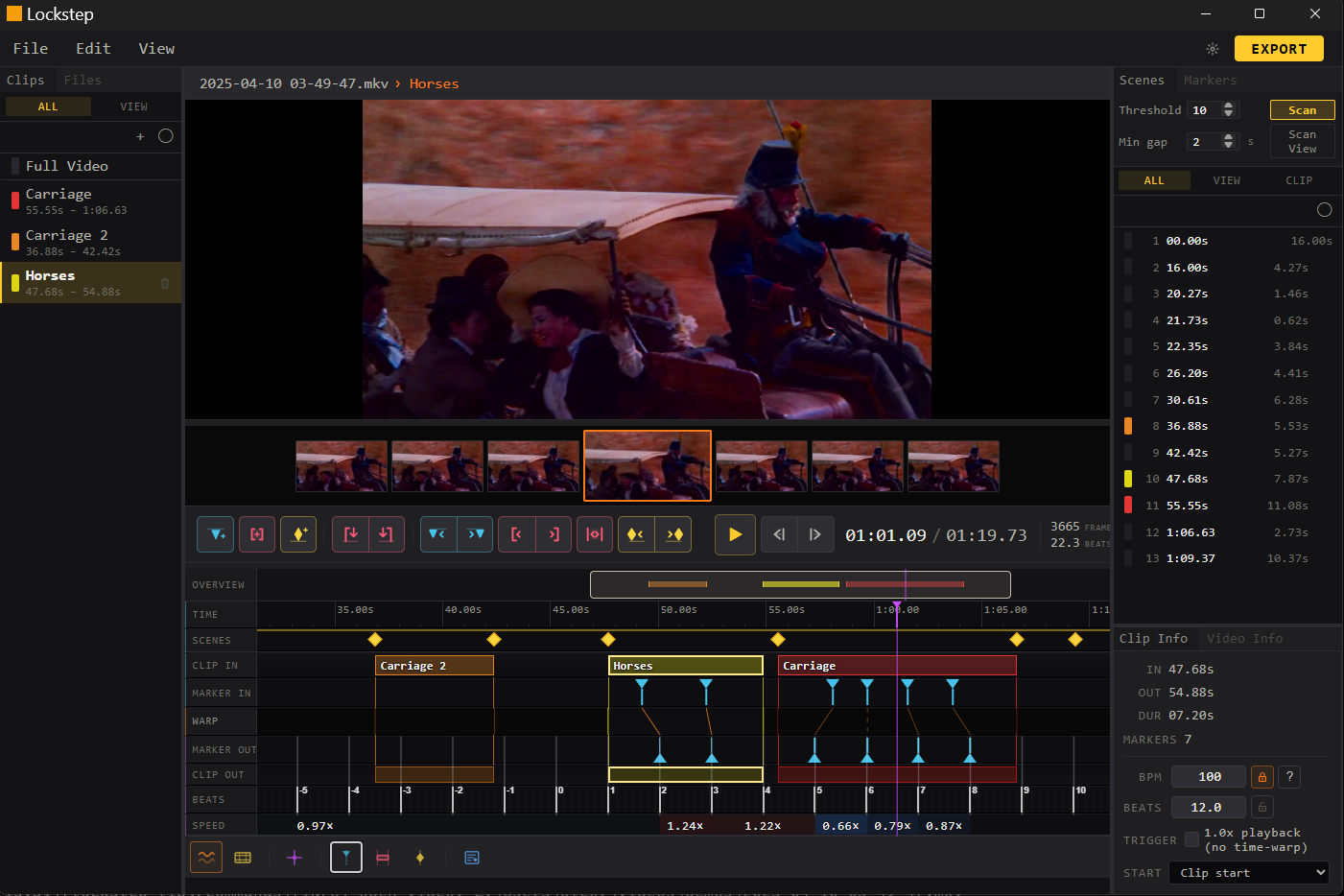1344x896 pixels.
Task: Click the yellow swatch on scene 10
Action: pos(1128,479)
